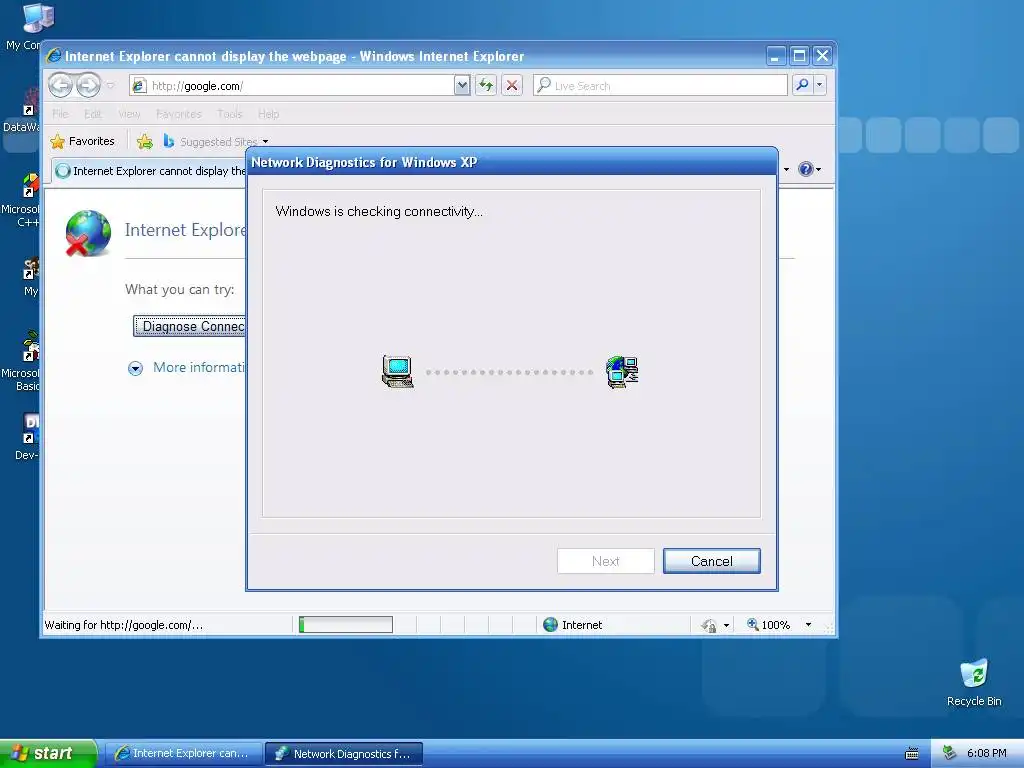This screenshot has height=768, width=1024.
Task: Minimize the Internet Explorer window
Action: (775, 56)
